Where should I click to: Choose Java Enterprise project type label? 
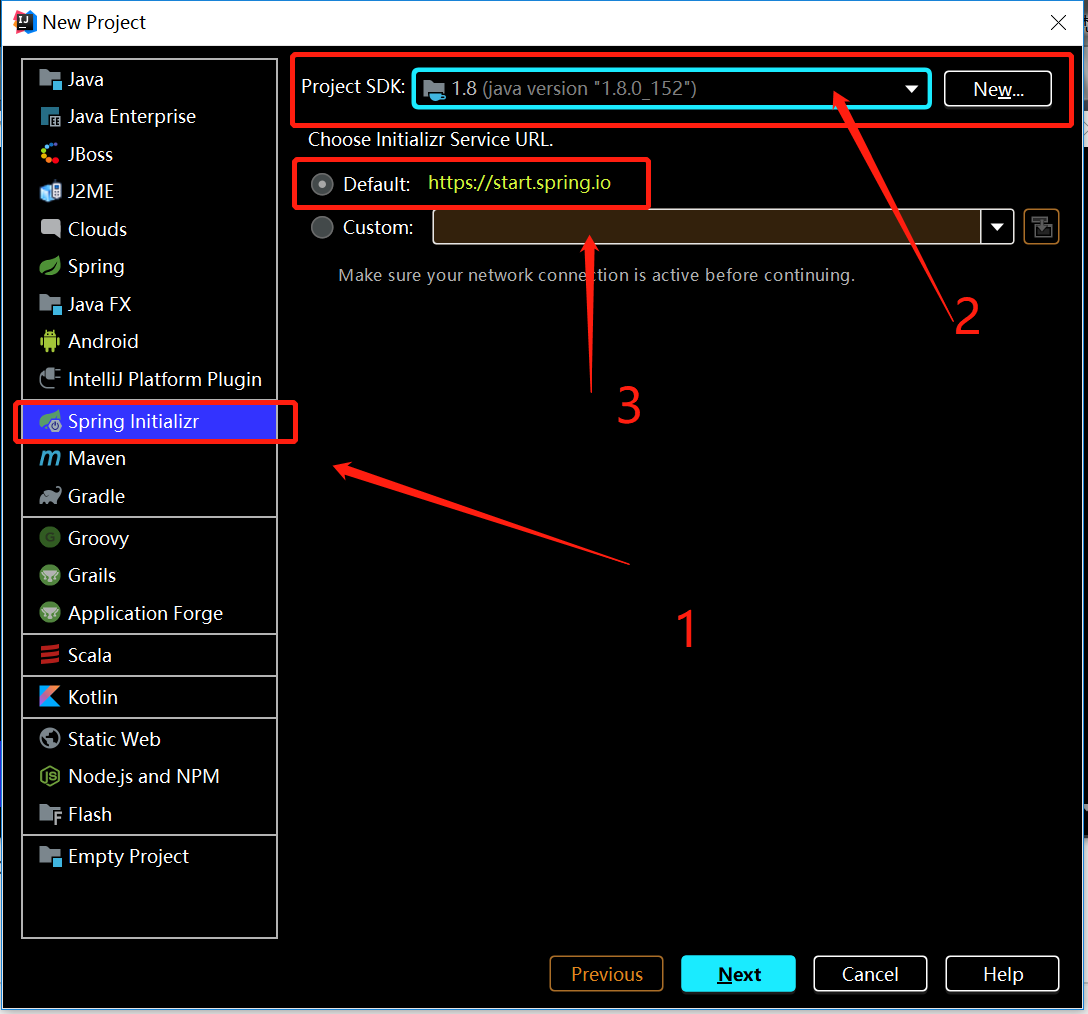(132, 117)
